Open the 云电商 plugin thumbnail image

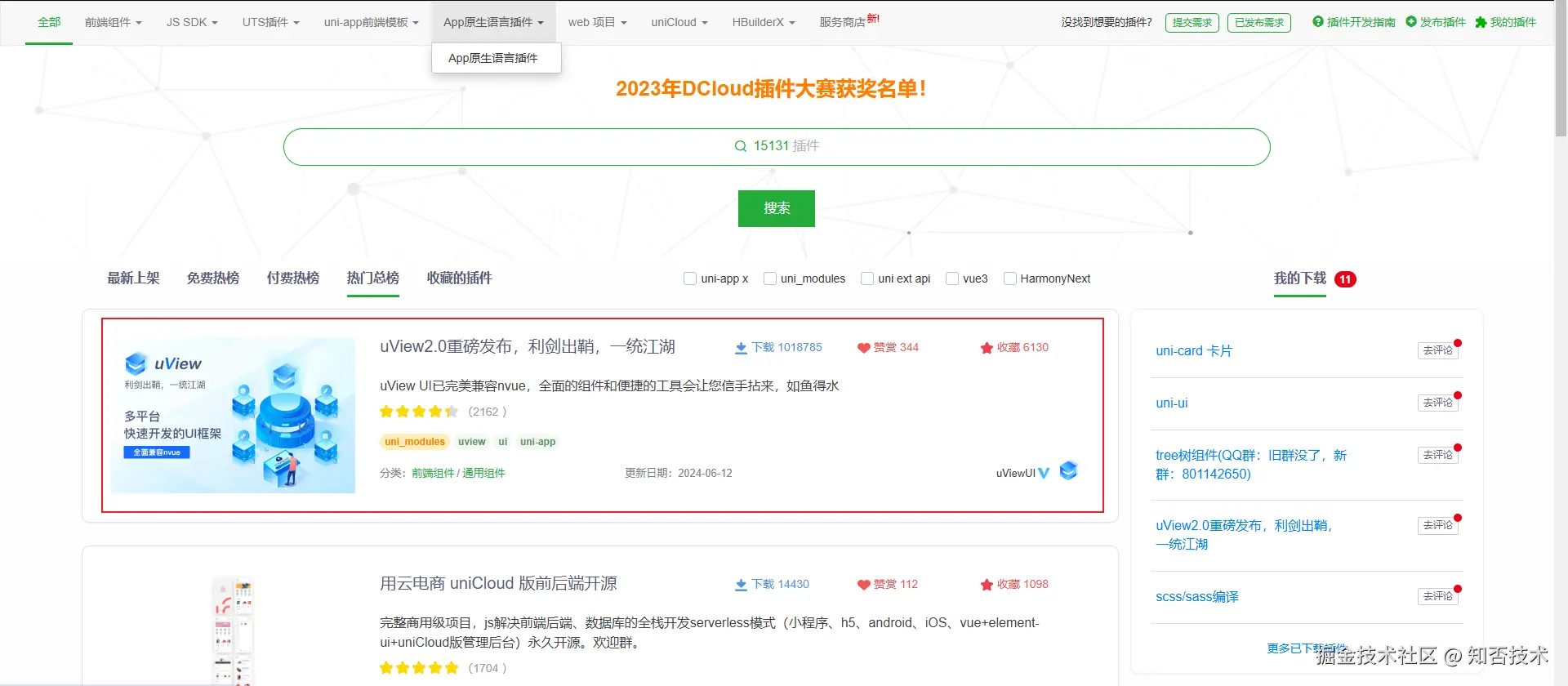pyautogui.click(x=233, y=629)
